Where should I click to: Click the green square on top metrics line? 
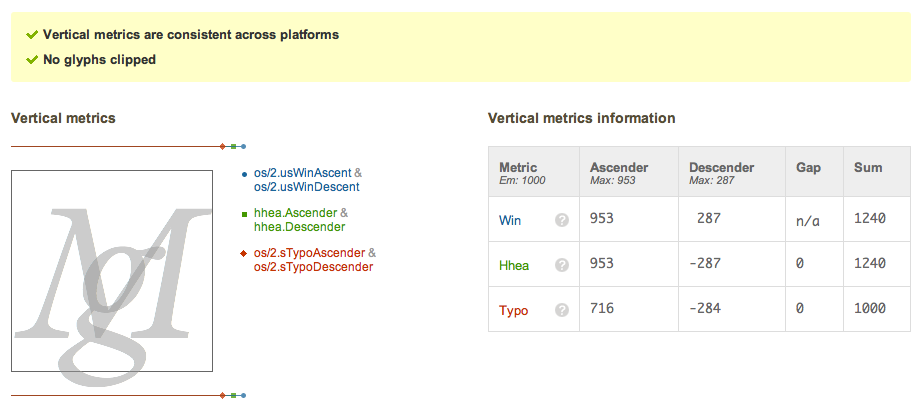click(233, 146)
